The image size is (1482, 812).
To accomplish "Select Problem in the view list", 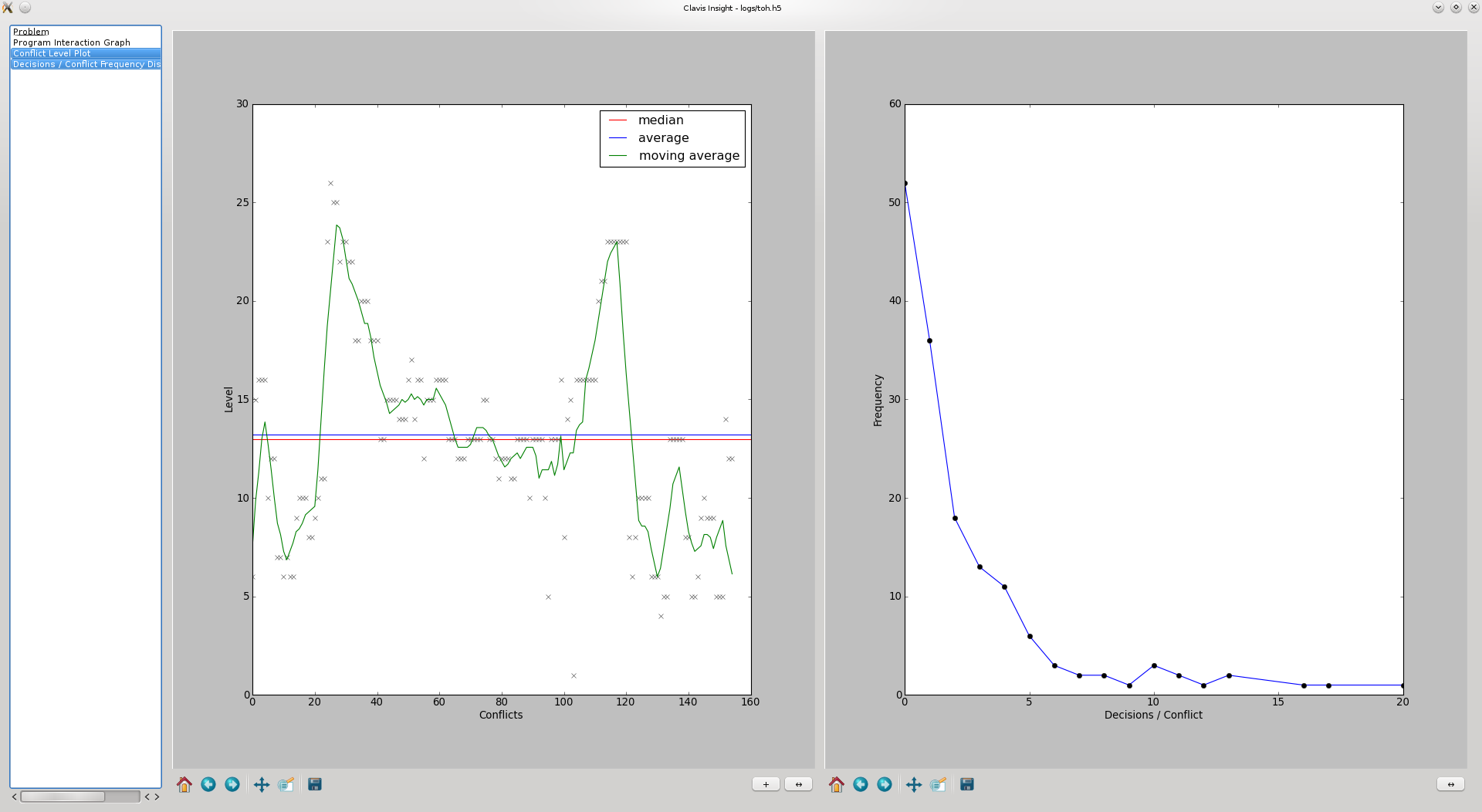I will pos(31,32).
